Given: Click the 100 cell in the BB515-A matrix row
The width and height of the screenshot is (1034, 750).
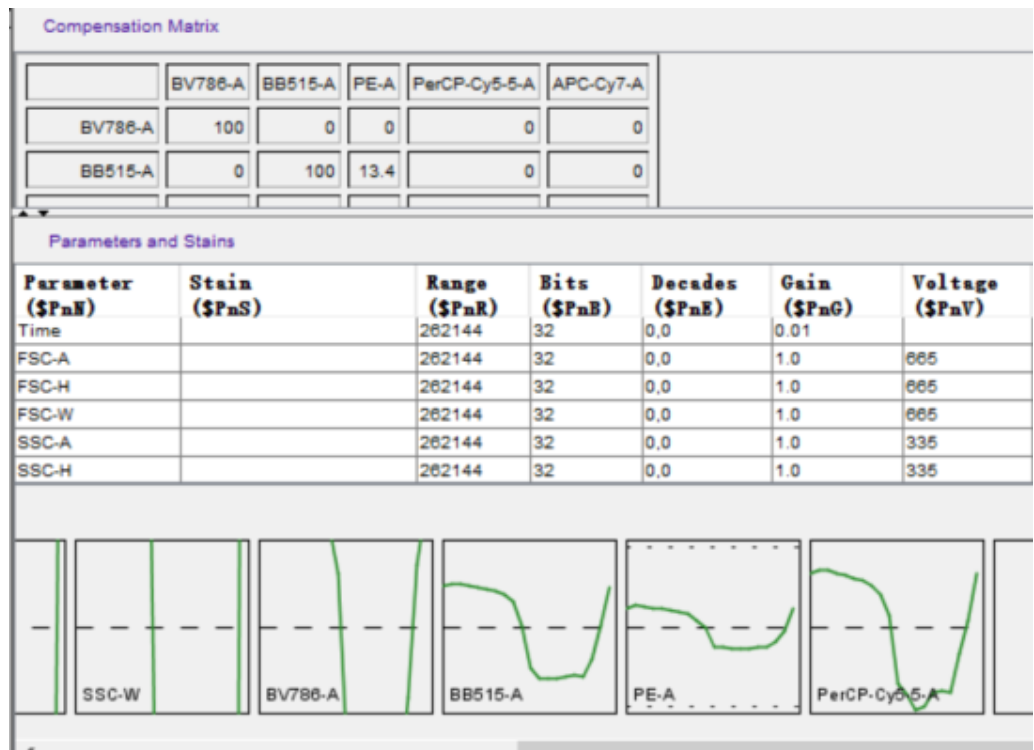Looking at the screenshot, I should (x=299, y=171).
